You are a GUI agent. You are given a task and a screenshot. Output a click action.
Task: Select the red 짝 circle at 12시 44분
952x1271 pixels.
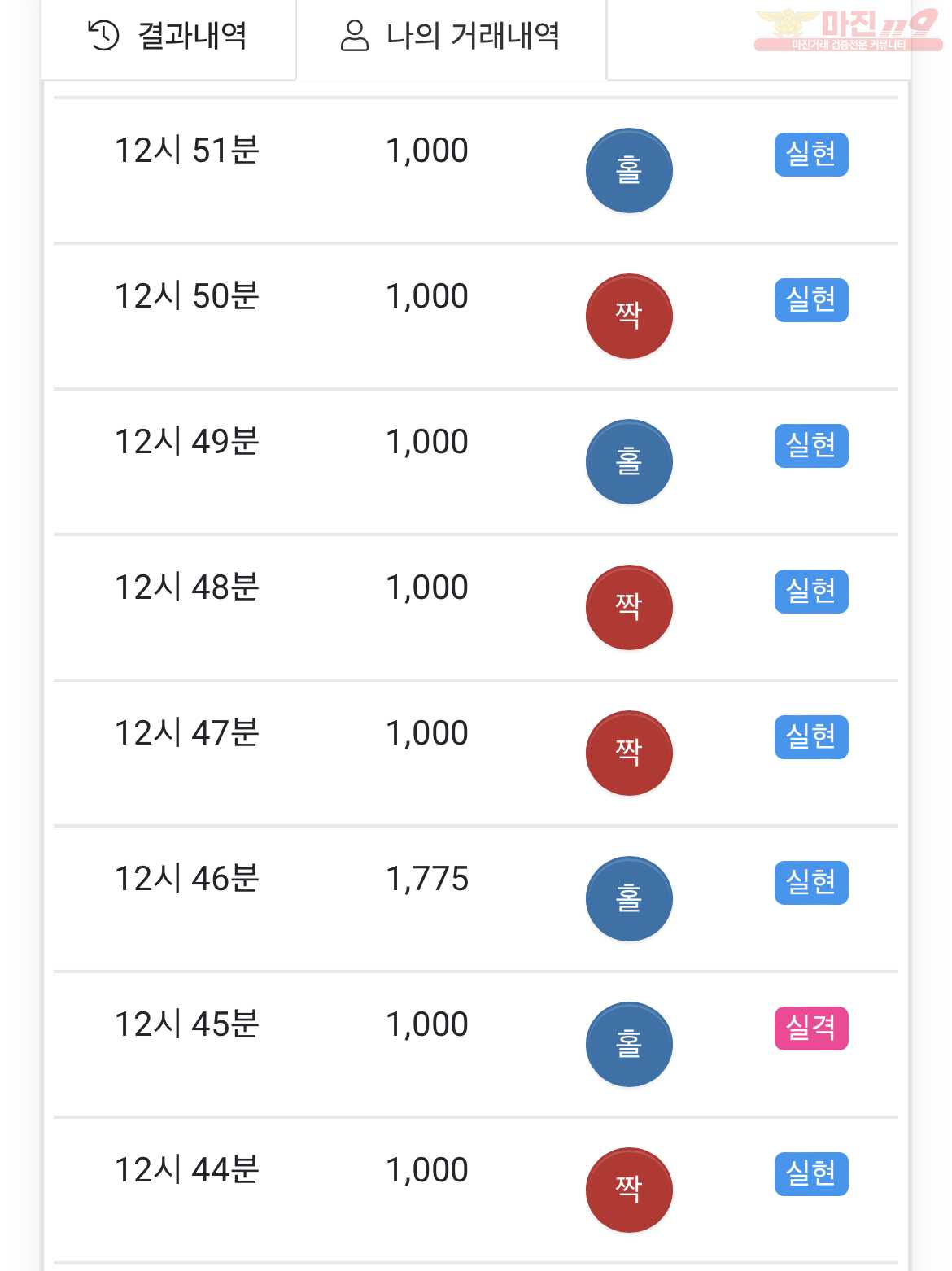coord(629,1190)
